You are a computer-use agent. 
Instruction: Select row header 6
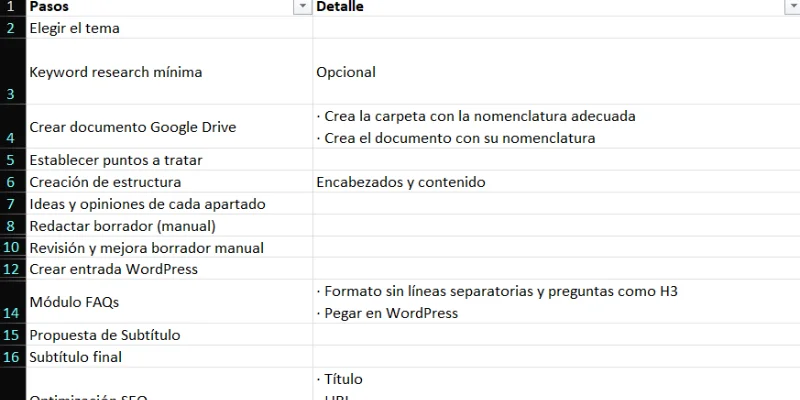[x=13, y=182]
